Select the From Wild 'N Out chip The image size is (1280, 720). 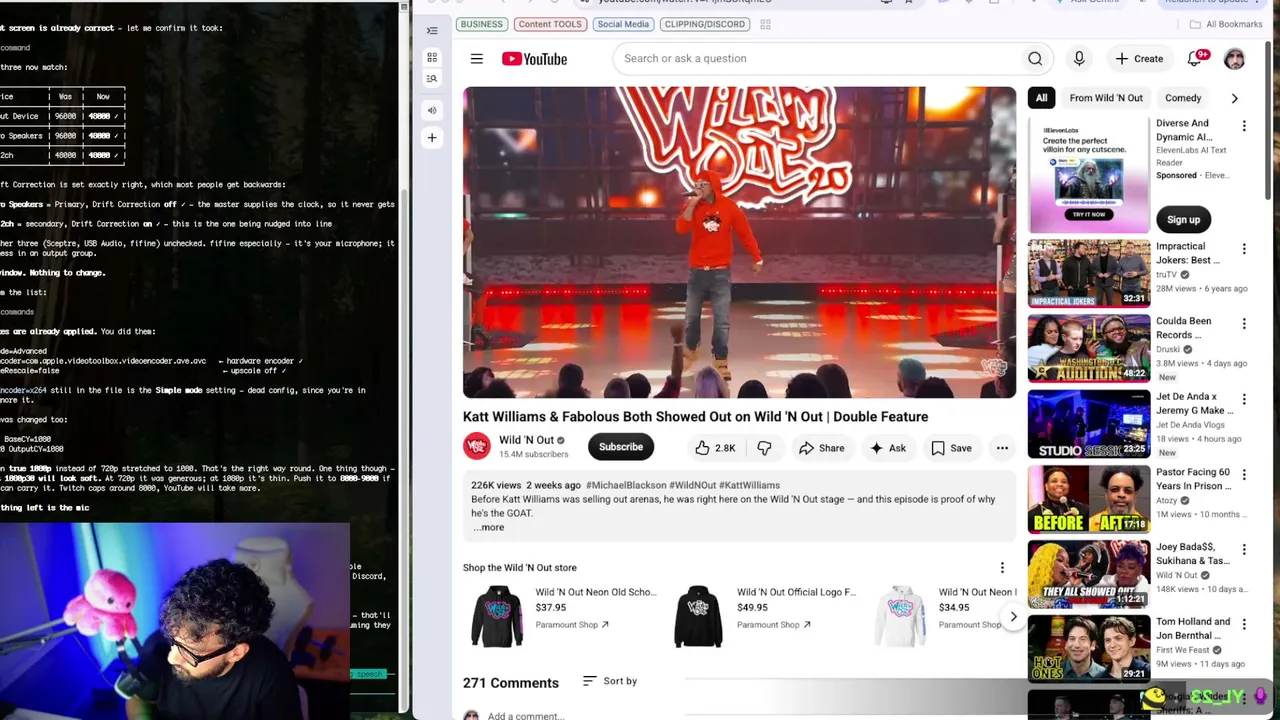[x=1106, y=98]
